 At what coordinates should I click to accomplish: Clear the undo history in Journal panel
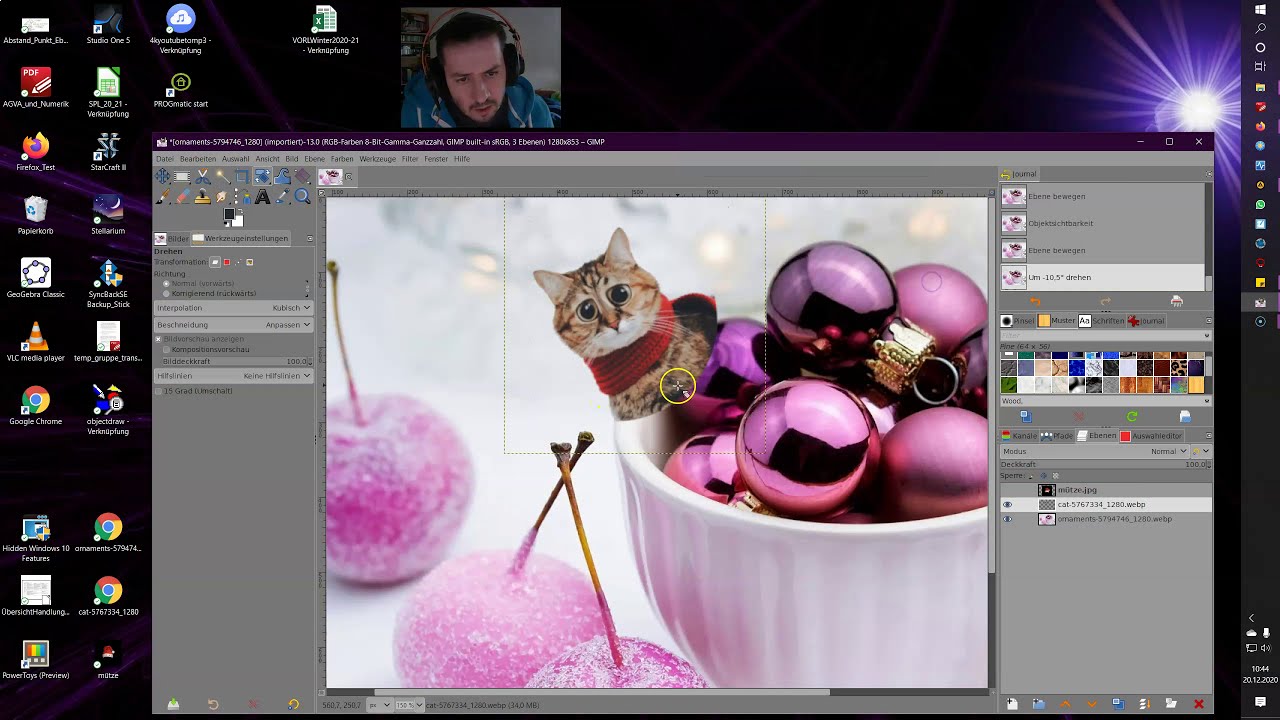[1177, 301]
